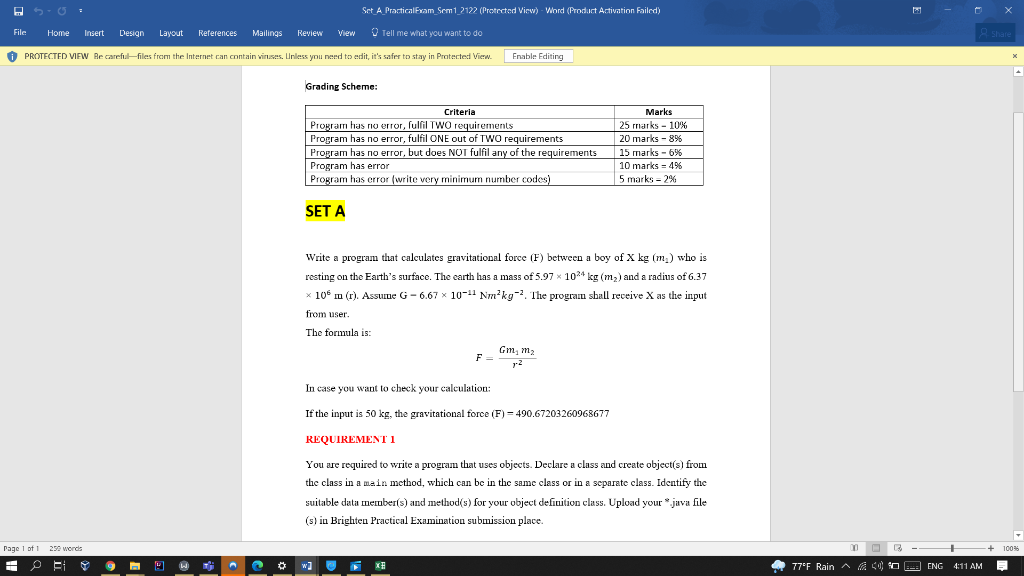Open Windows taskbar search

pos(36,566)
